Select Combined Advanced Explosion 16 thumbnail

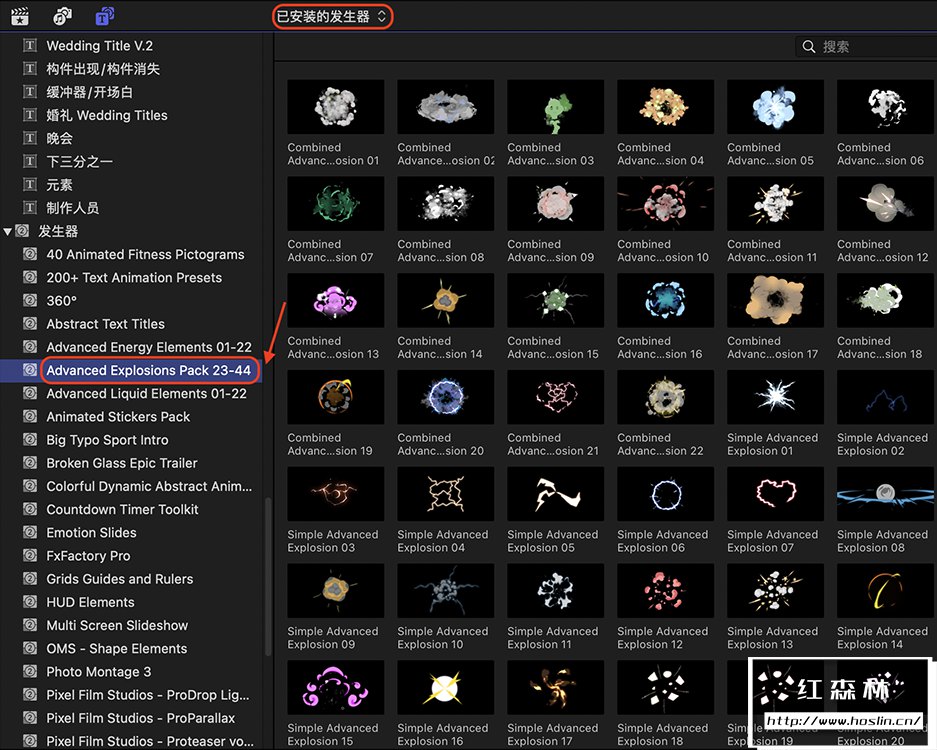[666, 301]
